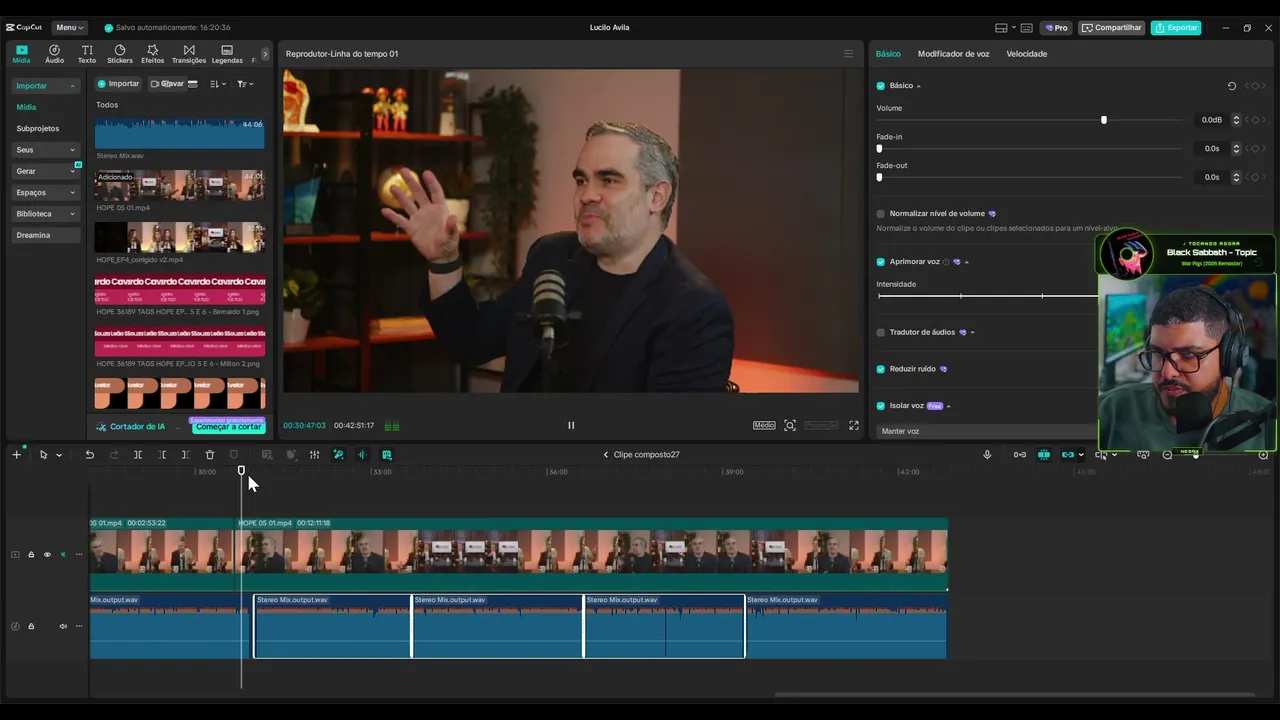Click the Exportar button
The width and height of the screenshot is (1280, 720).
pos(1176,28)
